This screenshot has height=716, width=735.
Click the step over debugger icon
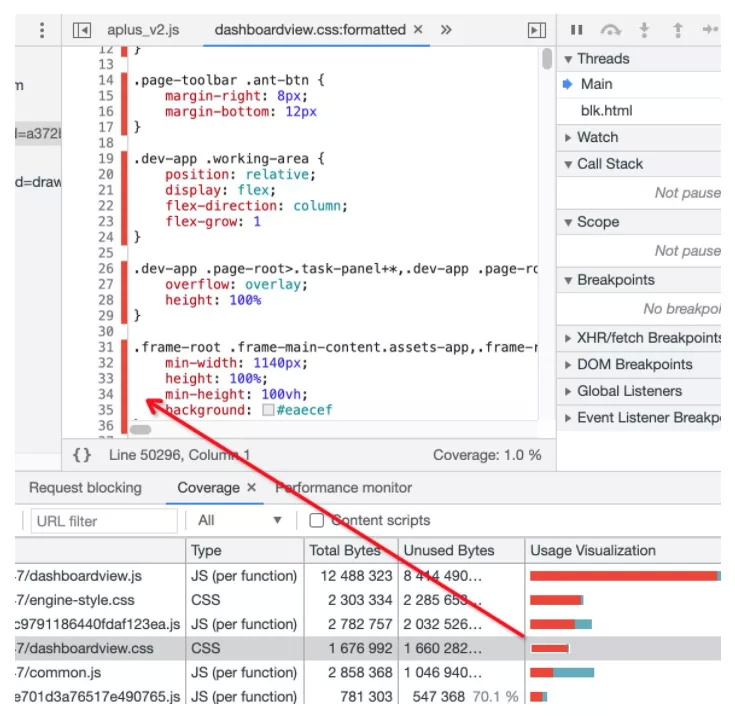coord(609,30)
